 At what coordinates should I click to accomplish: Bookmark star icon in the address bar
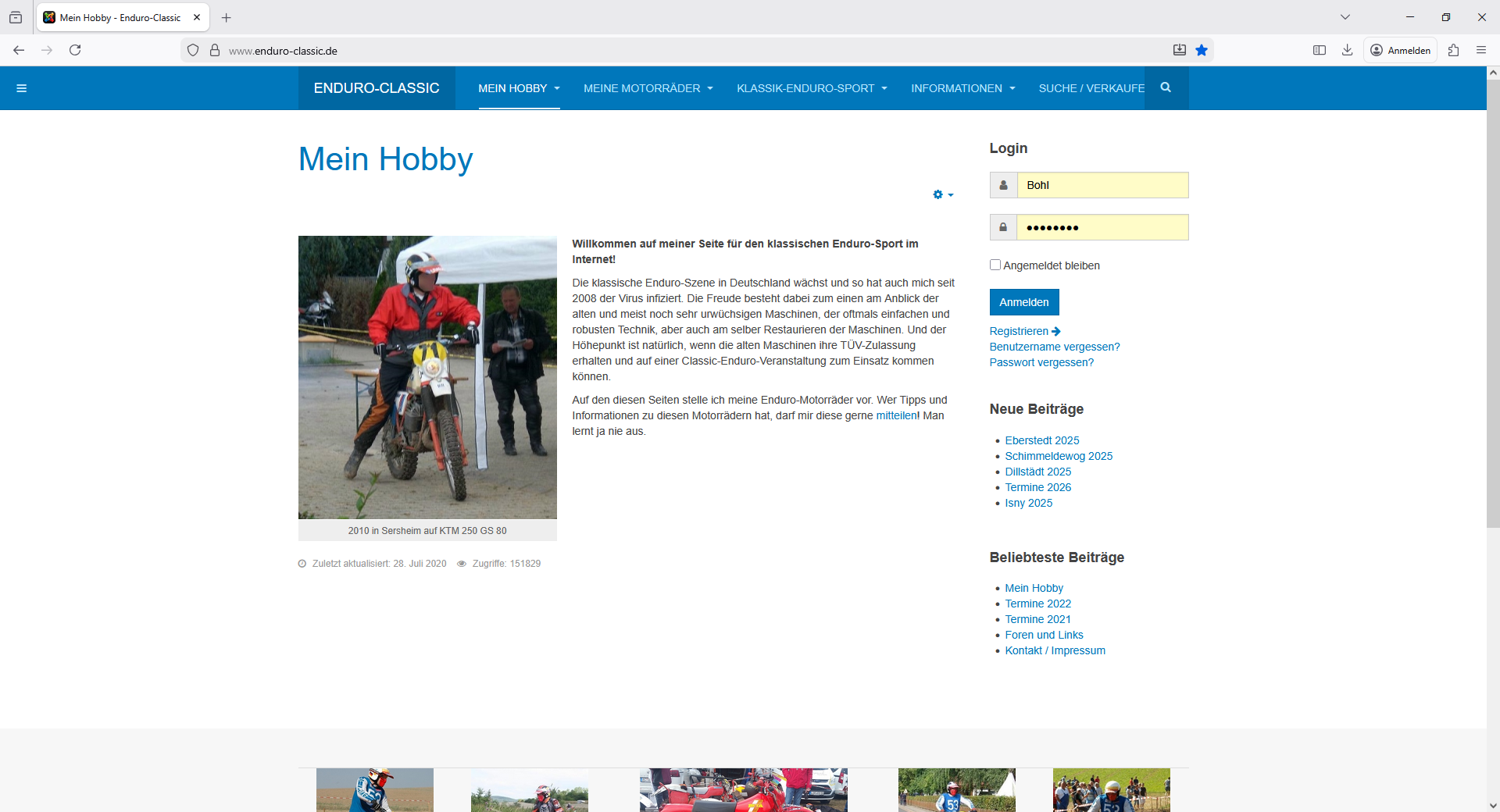tap(1202, 50)
